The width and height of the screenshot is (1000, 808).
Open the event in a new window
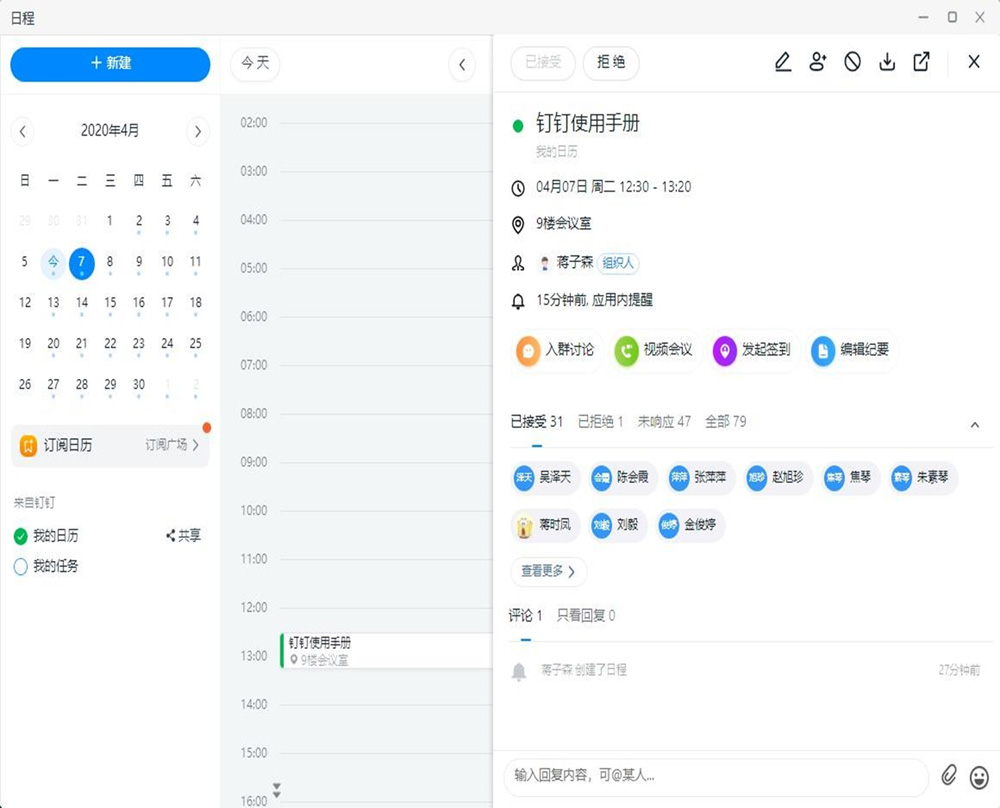tap(922, 62)
